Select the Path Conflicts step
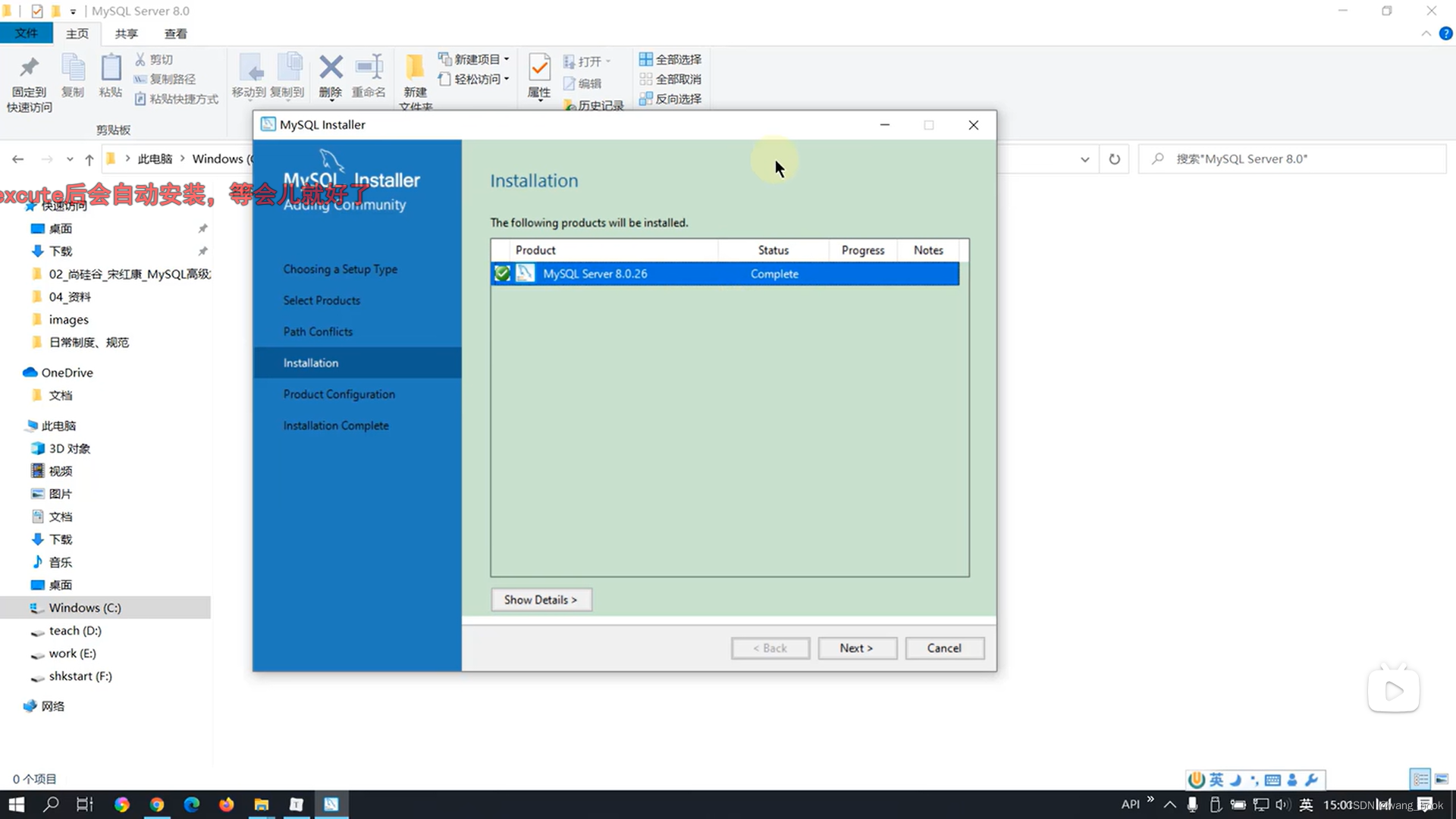This screenshot has height=819, width=1456. [318, 331]
